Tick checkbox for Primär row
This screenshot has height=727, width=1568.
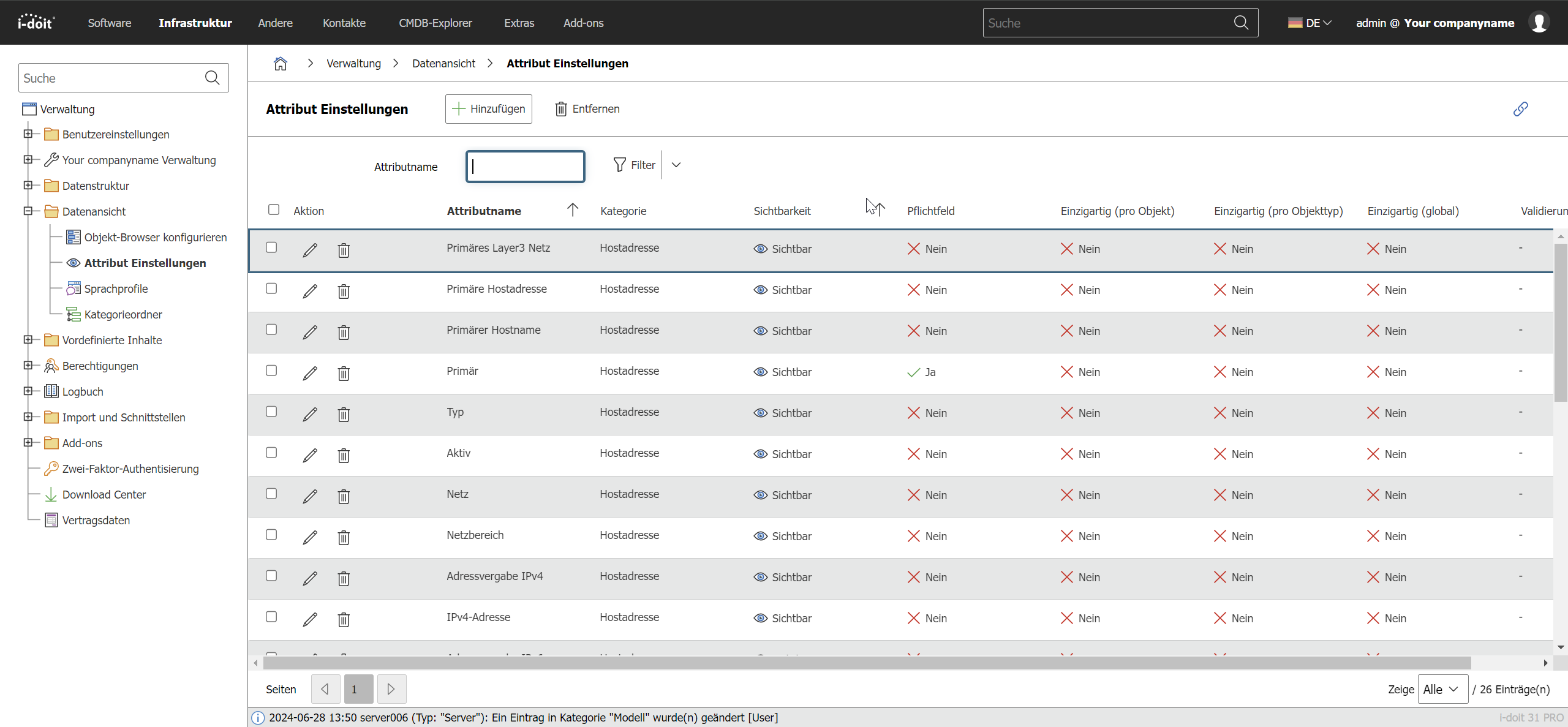271,371
